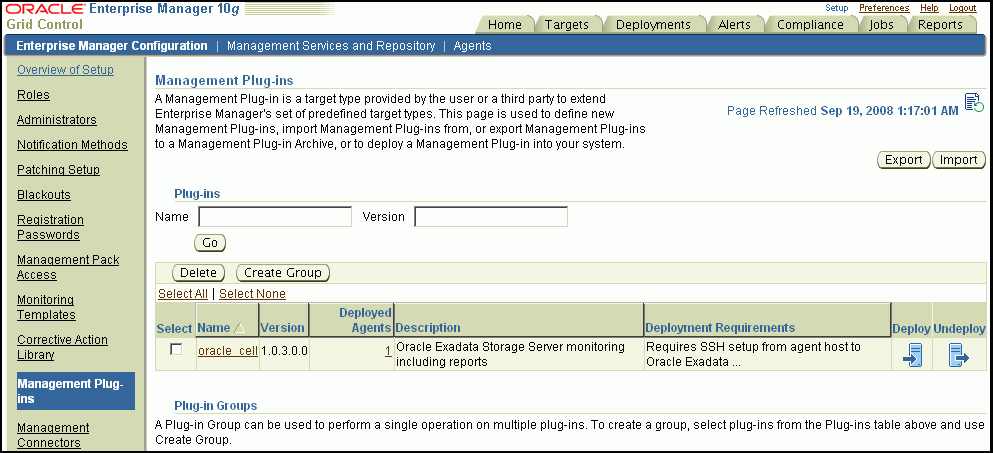993x453 pixels.
Task: Select Management Plug-ins in sidebar
Action: (75, 391)
